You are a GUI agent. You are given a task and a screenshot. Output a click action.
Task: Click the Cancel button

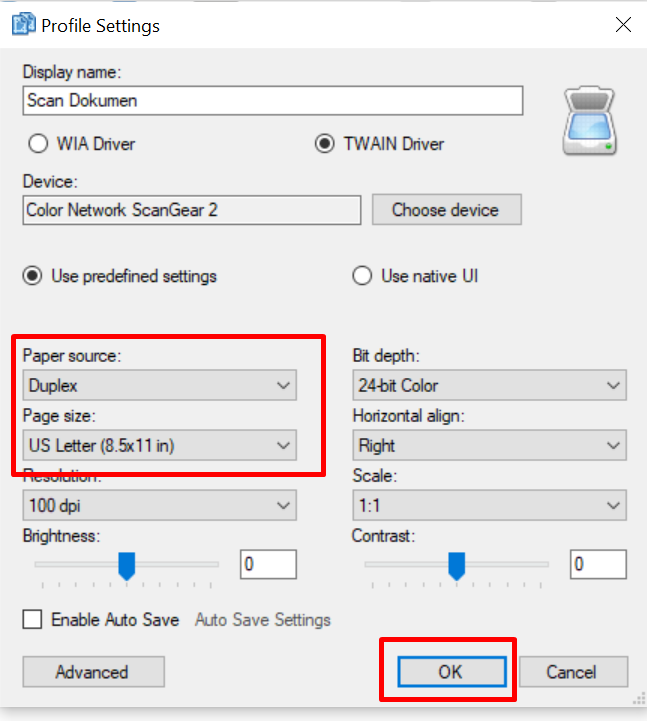coord(573,672)
